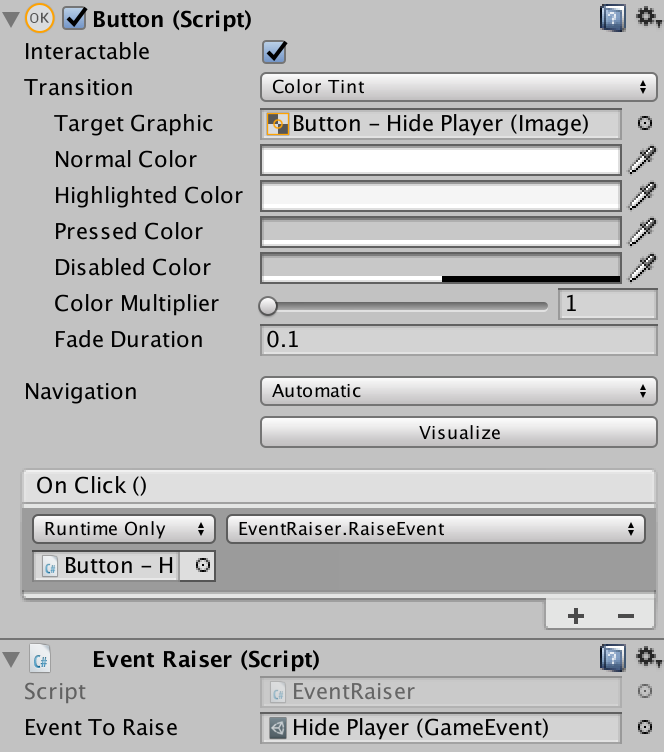
Task: Click the Disabled Color eyedropper tool
Action: [x=642, y=268]
